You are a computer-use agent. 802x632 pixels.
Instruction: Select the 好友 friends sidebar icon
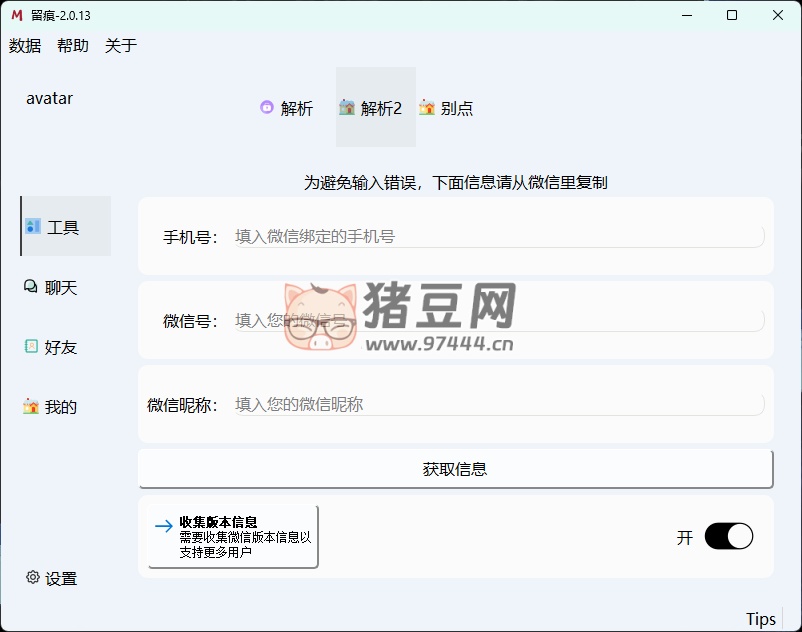pos(31,347)
